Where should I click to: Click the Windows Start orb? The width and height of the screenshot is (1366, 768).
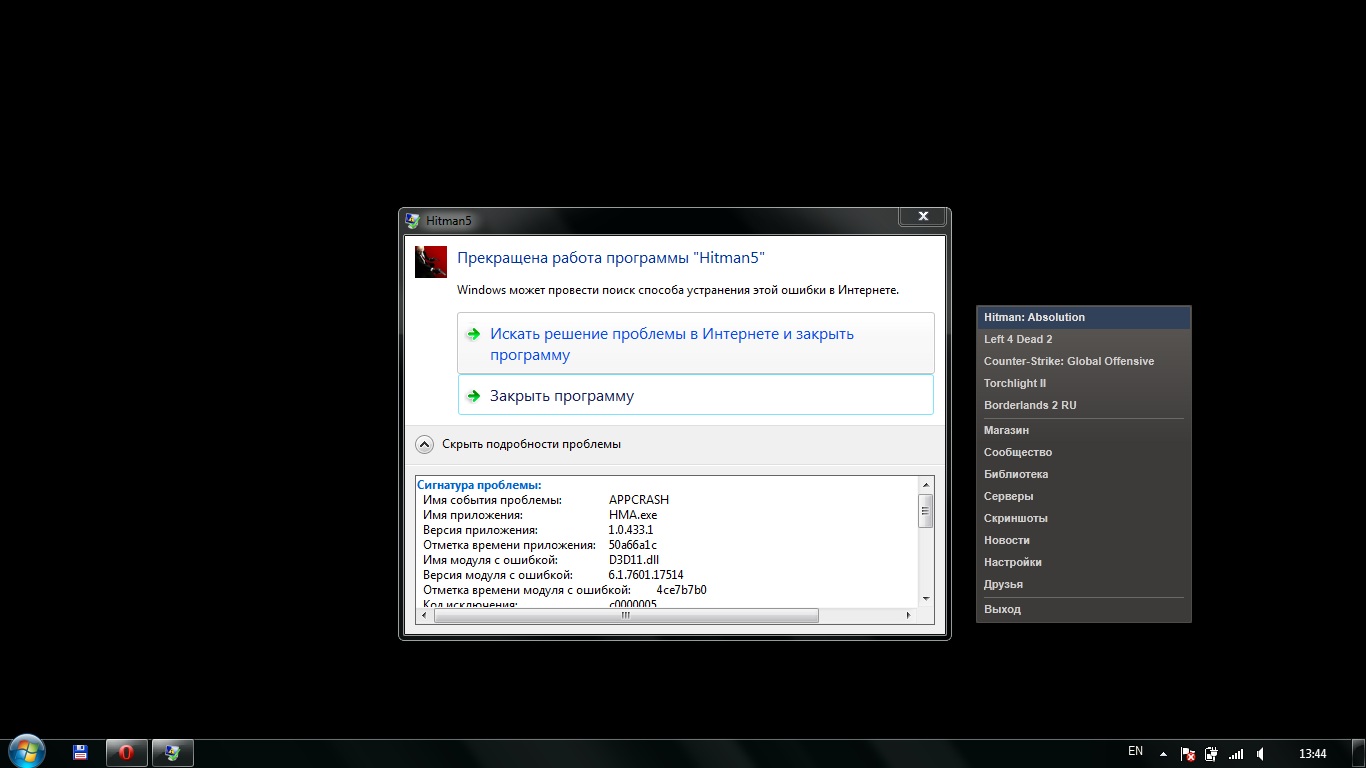tap(27, 752)
